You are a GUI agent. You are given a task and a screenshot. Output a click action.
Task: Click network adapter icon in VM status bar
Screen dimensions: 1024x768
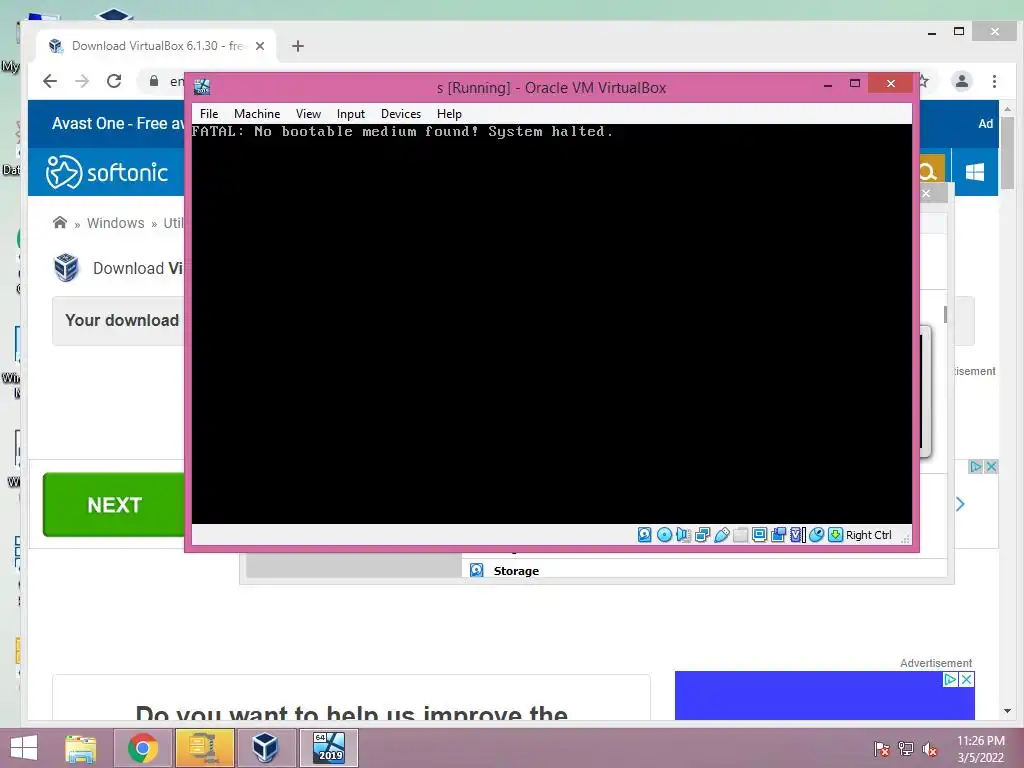[x=703, y=535]
